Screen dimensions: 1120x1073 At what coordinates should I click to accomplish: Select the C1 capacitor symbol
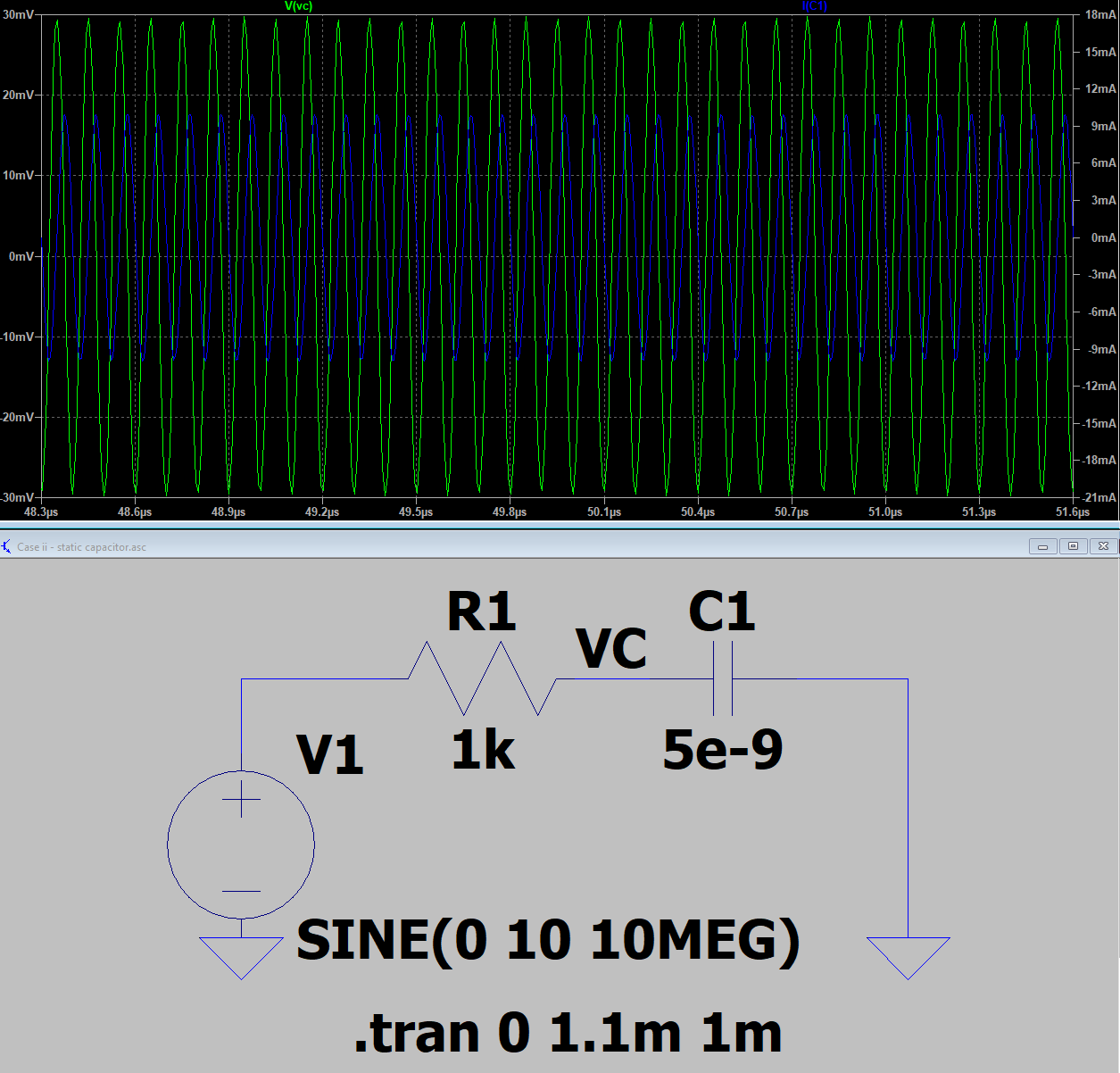[723, 679]
